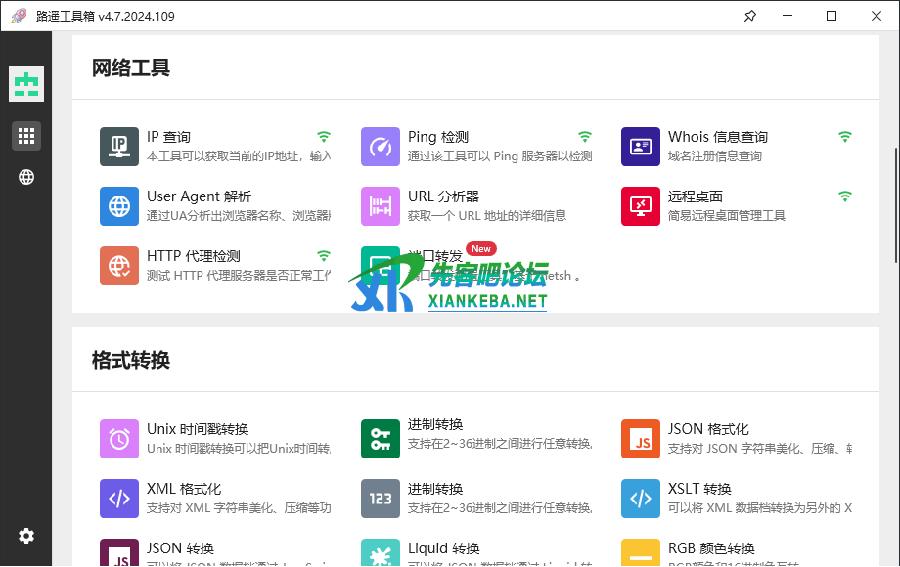
Task: Open the JSON 格式化 icon
Action: [640, 438]
